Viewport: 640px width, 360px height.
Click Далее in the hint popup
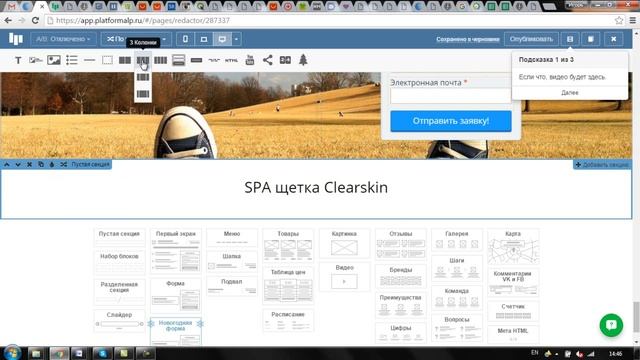pos(569,93)
